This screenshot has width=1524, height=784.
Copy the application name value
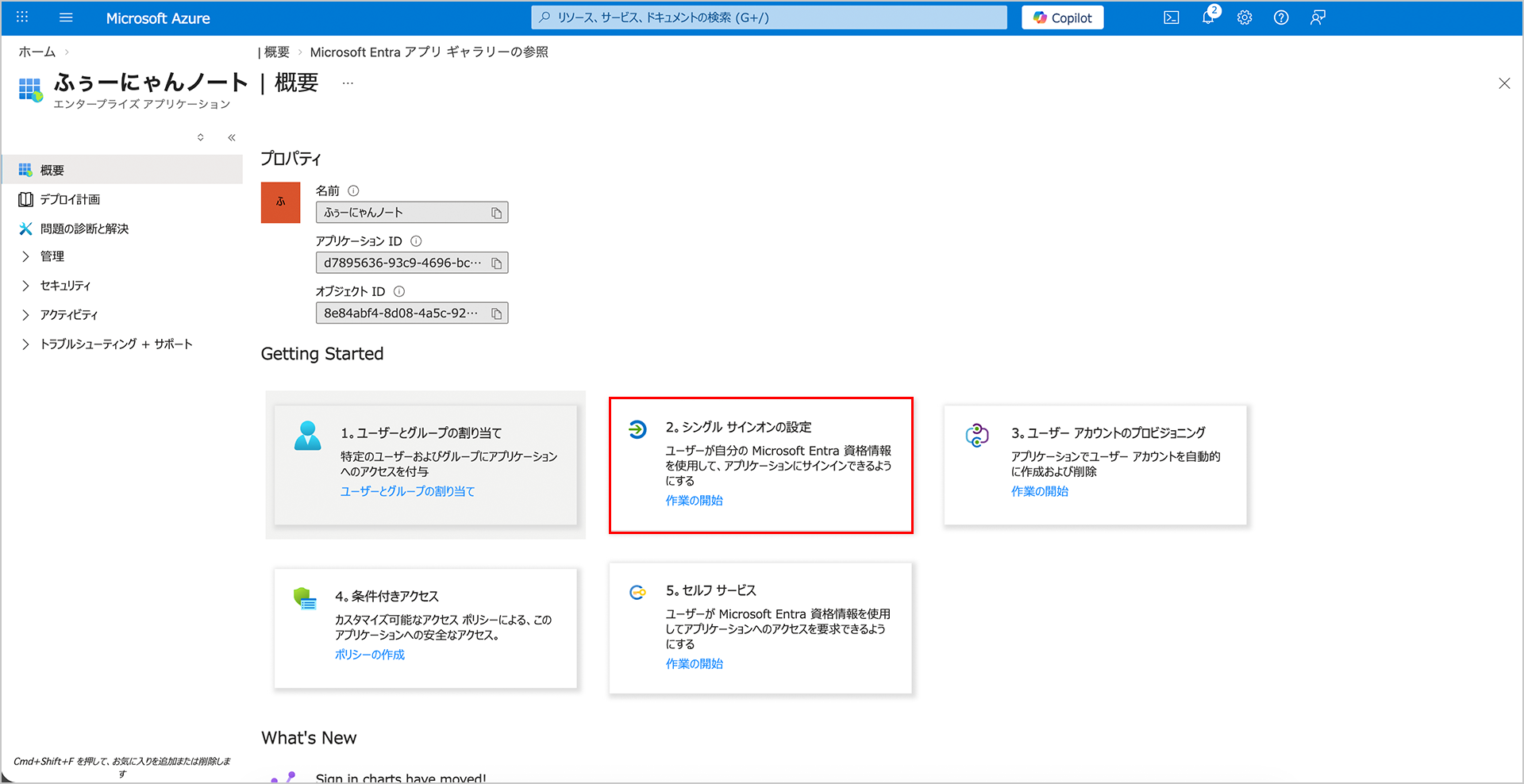[496, 213]
